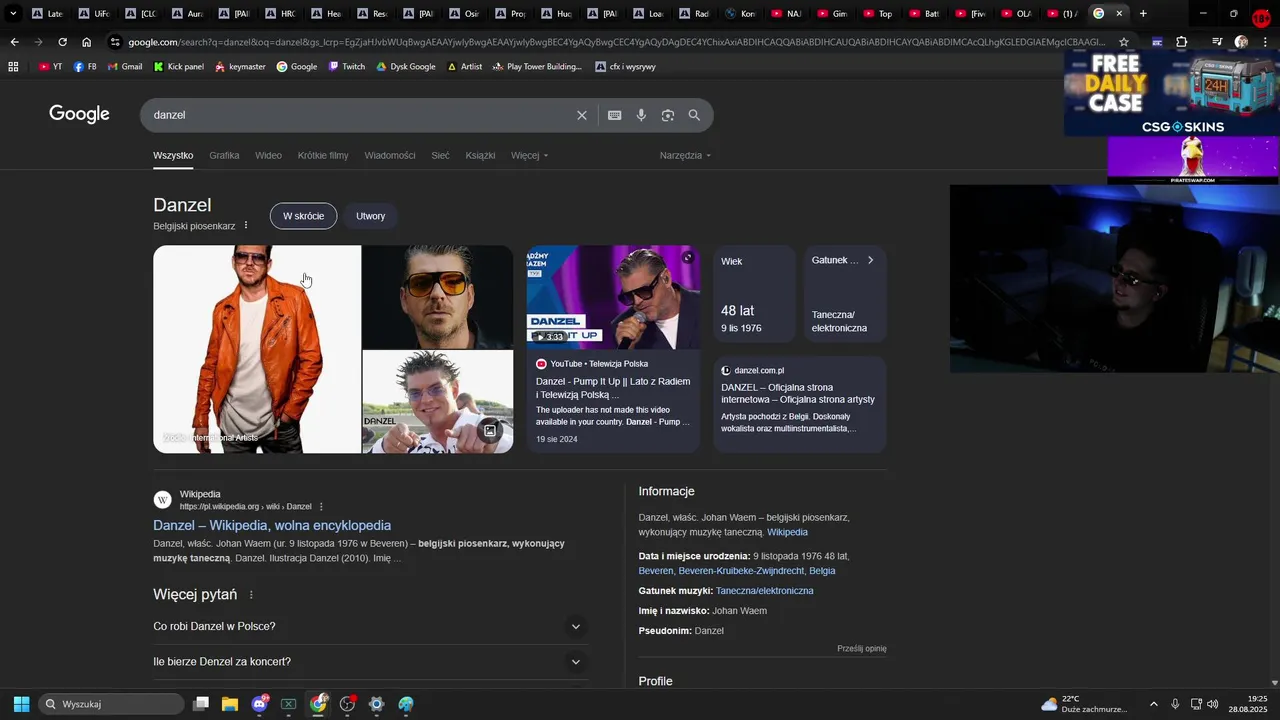Image resolution: width=1280 pixels, height=720 pixels.
Task: Click the Belgia link
Action: (x=822, y=571)
